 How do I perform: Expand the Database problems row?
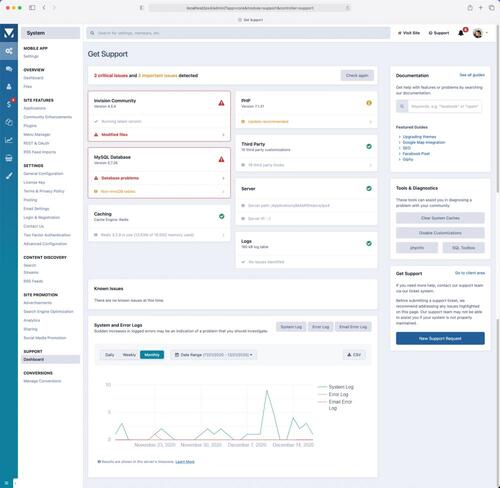[159, 178]
